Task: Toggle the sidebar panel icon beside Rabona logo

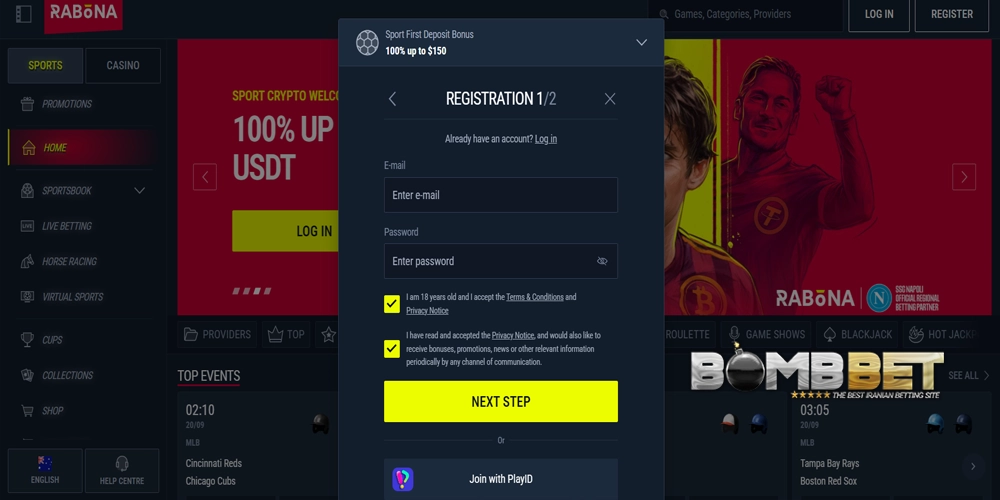Action: click(24, 14)
